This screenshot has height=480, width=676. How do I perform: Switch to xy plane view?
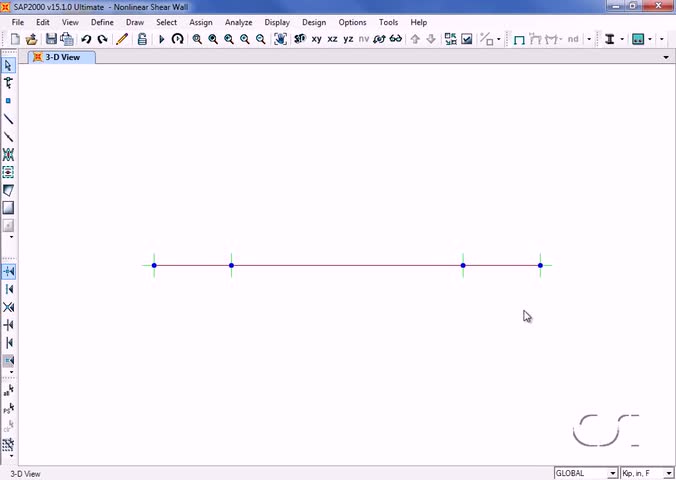[x=316, y=39]
